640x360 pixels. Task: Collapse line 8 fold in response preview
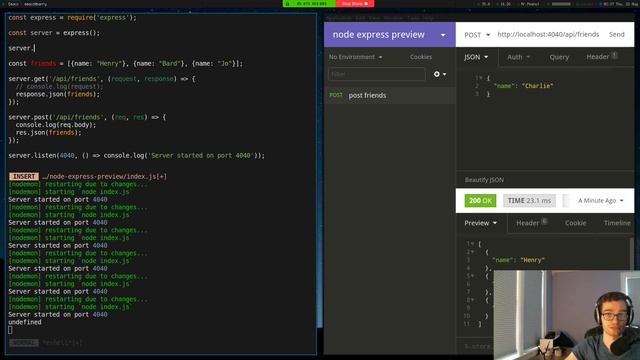click(x=472, y=300)
